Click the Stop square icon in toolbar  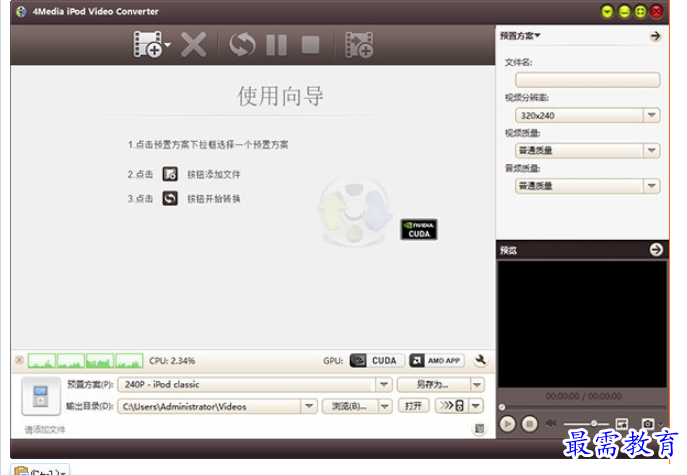pos(310,45)
